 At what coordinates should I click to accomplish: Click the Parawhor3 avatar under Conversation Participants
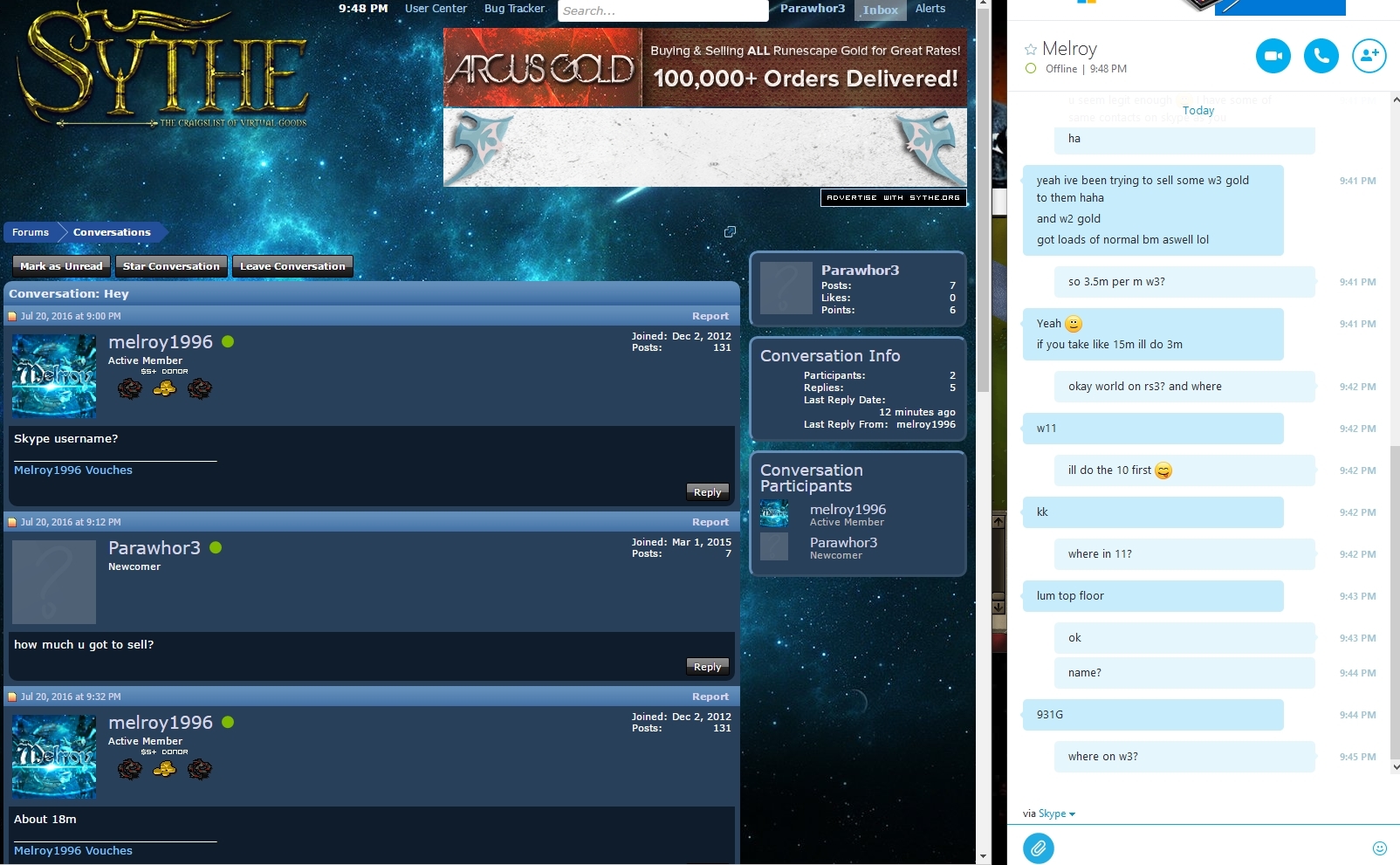[x=774, y=547]
